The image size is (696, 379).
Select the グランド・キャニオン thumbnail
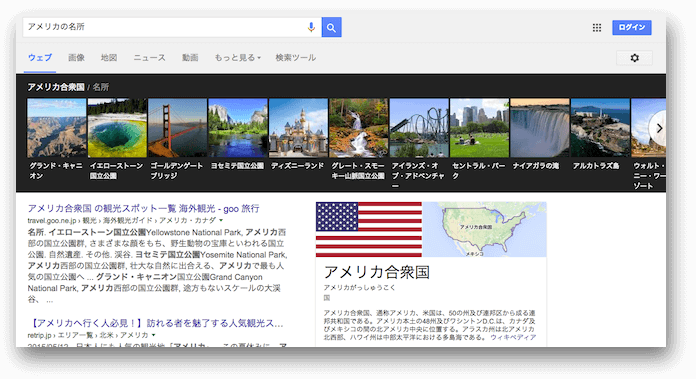[57, 128]
